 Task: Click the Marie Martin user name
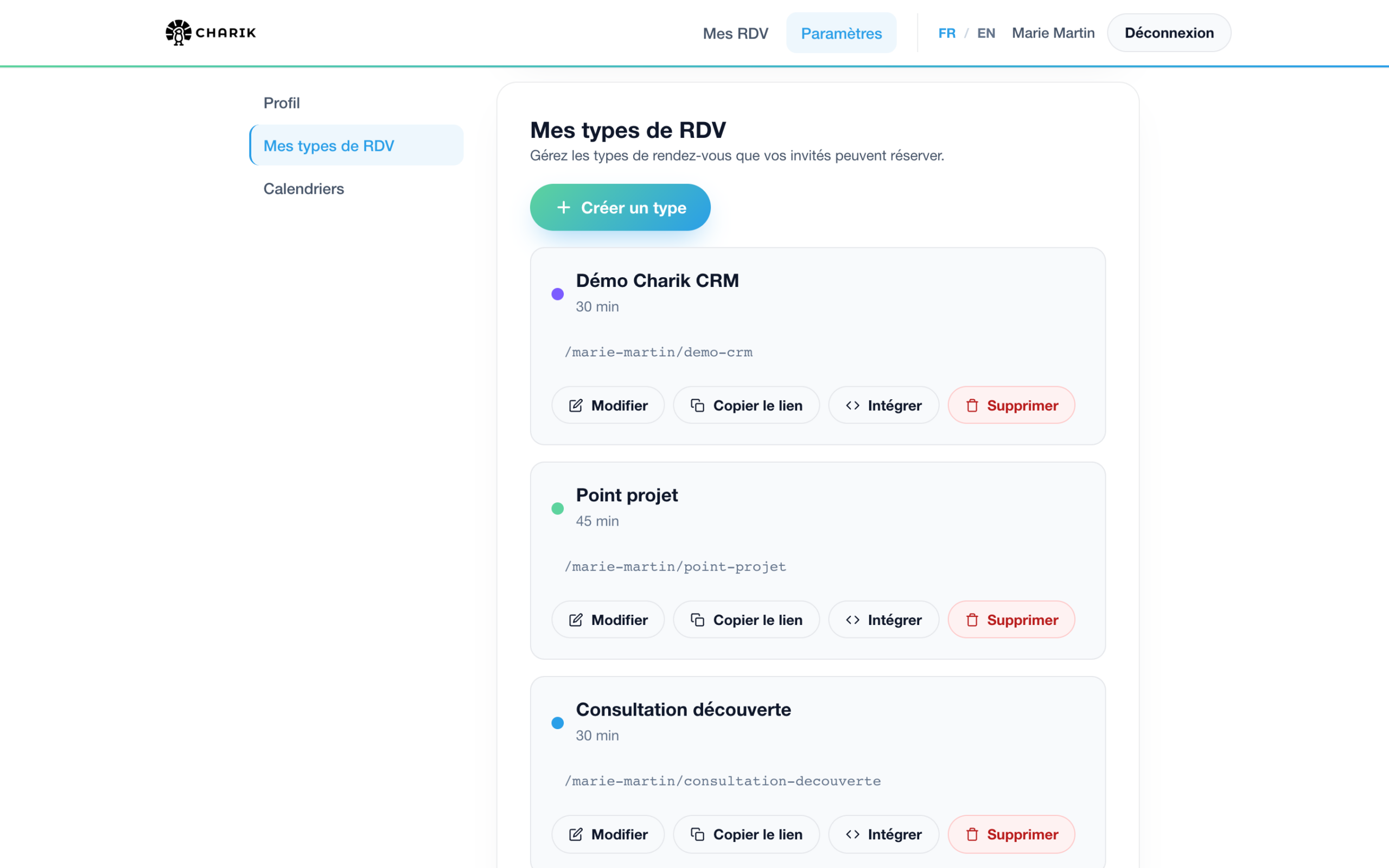tap(1053, 33)
